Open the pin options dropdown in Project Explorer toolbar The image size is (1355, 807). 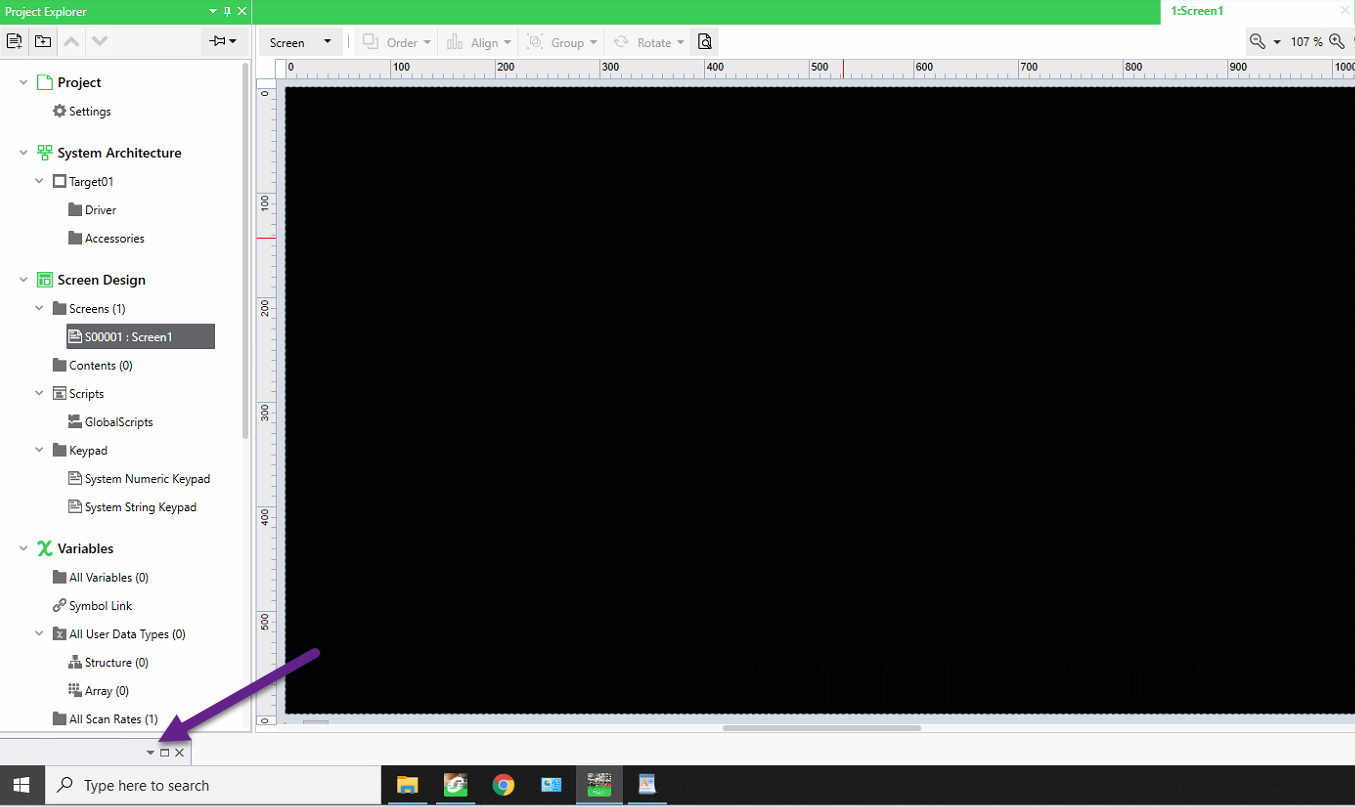coord(224,41)
